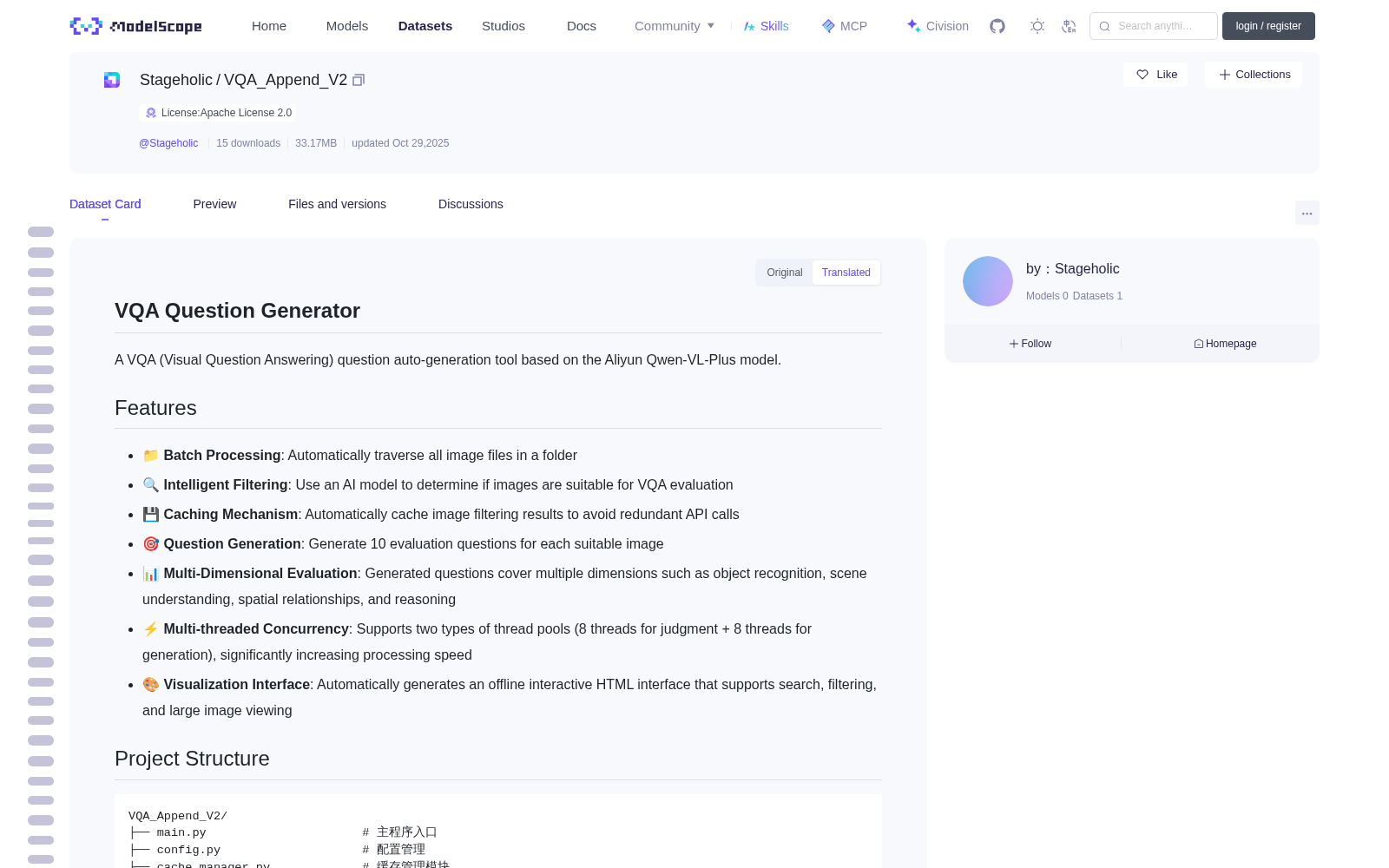Viewport: 1389px width, 868px height.
Task: Follow the author Stageholic
Action: 1030,344
